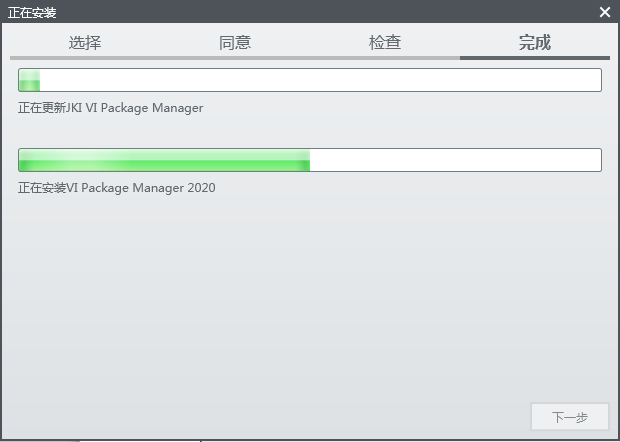Click the gray step line beneath 选择
Image resolution: width=620 pixels, height=442 pixels.
[85, 58]
